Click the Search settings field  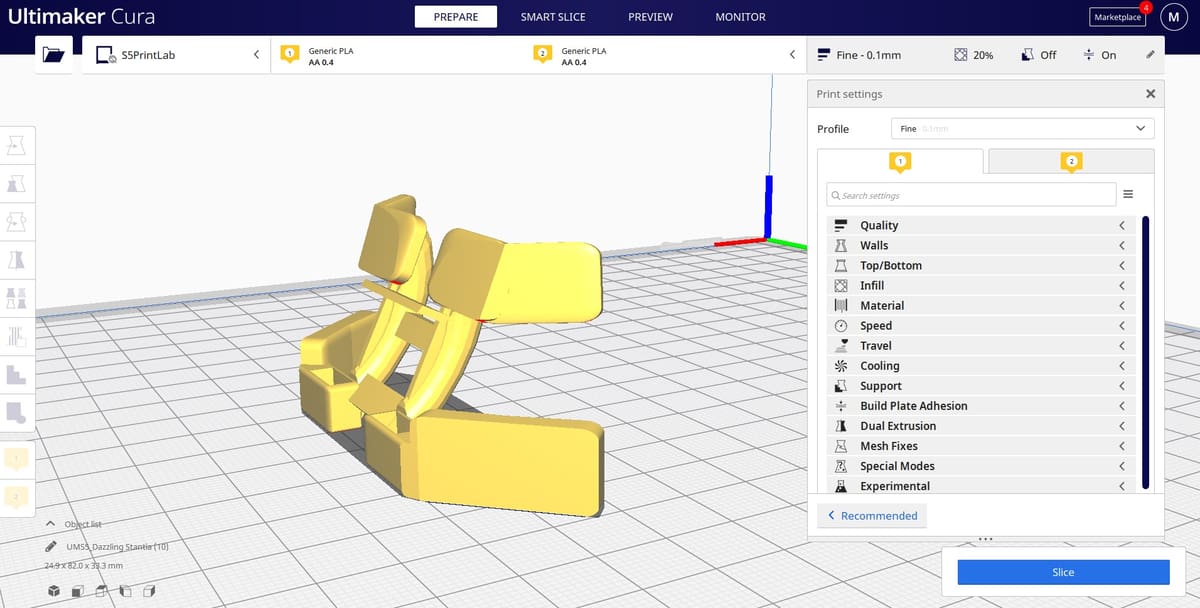point(971,195)
